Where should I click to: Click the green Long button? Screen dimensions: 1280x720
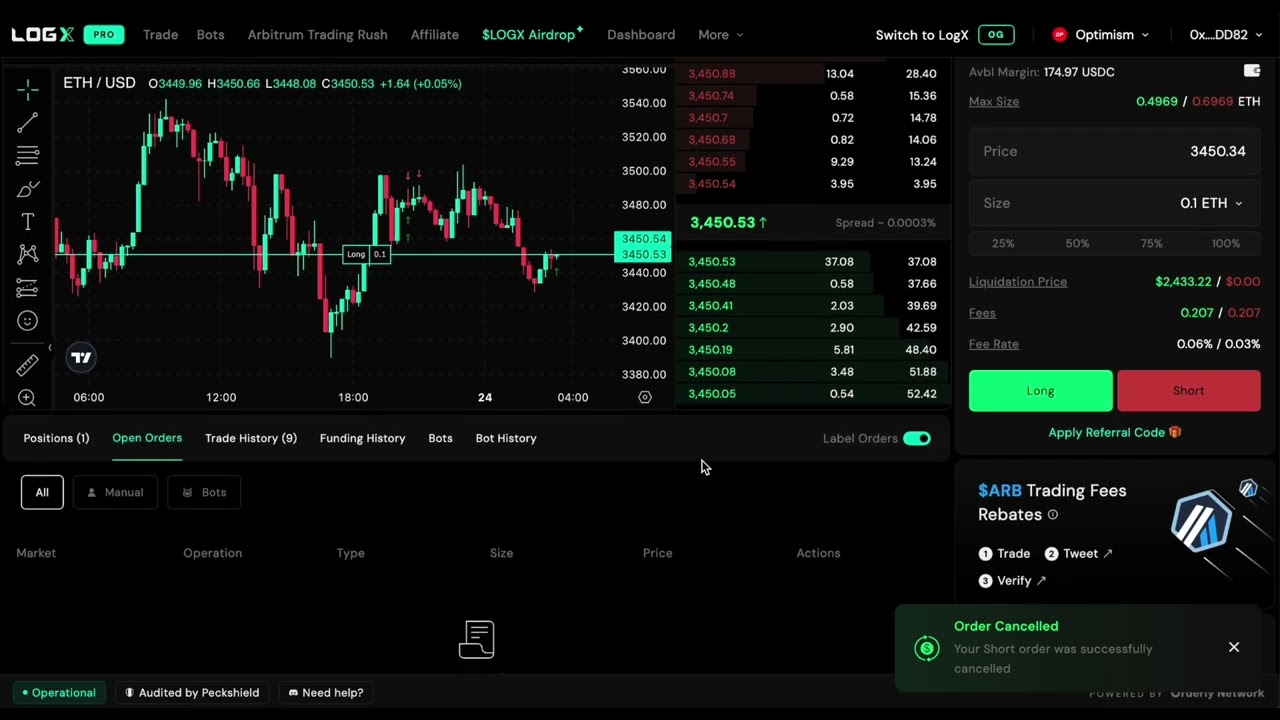[x=1040, y=391]
